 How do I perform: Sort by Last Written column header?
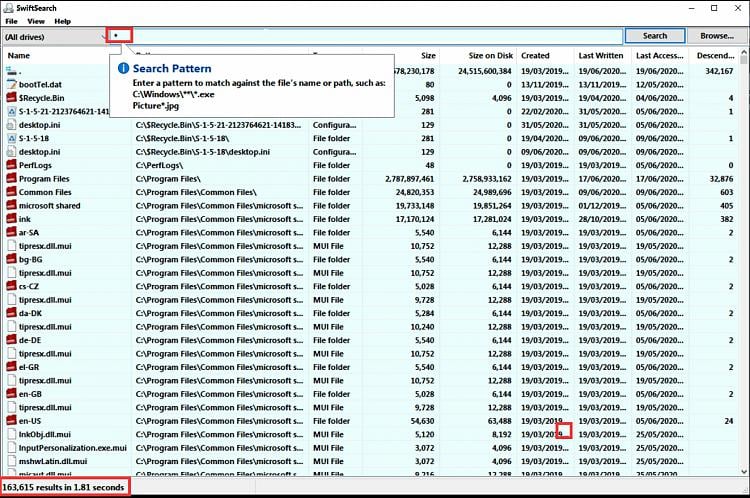pos(601,55)
